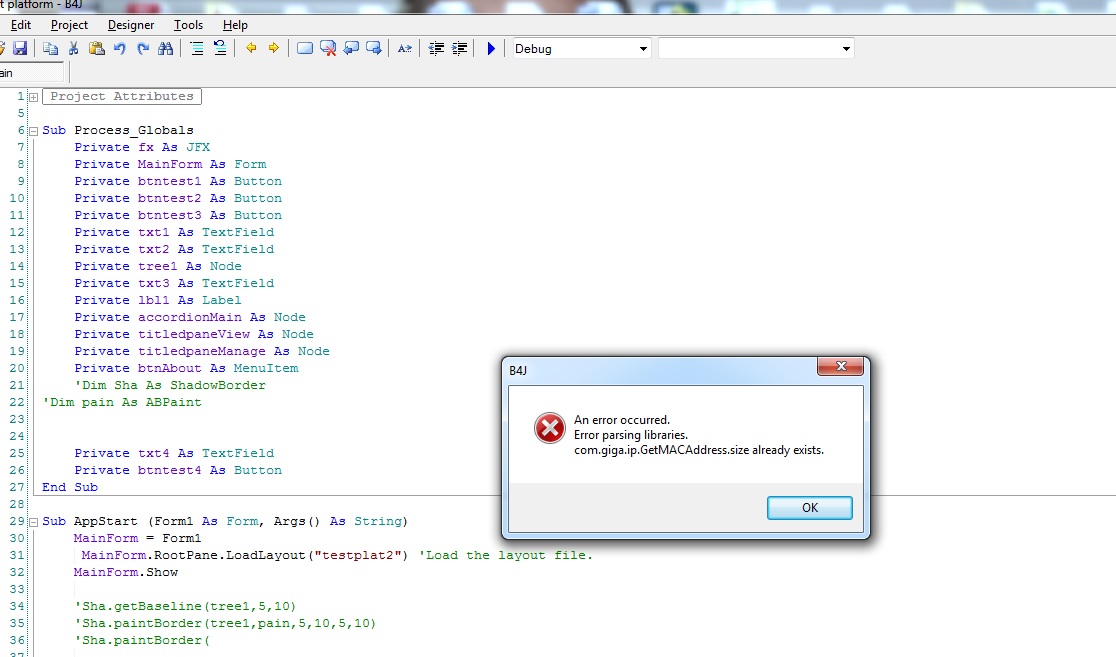Open Find with the binoculars icon
The height and width of the screenshot is (657, 1116).
pyautogui.click(x=166, y=48)
